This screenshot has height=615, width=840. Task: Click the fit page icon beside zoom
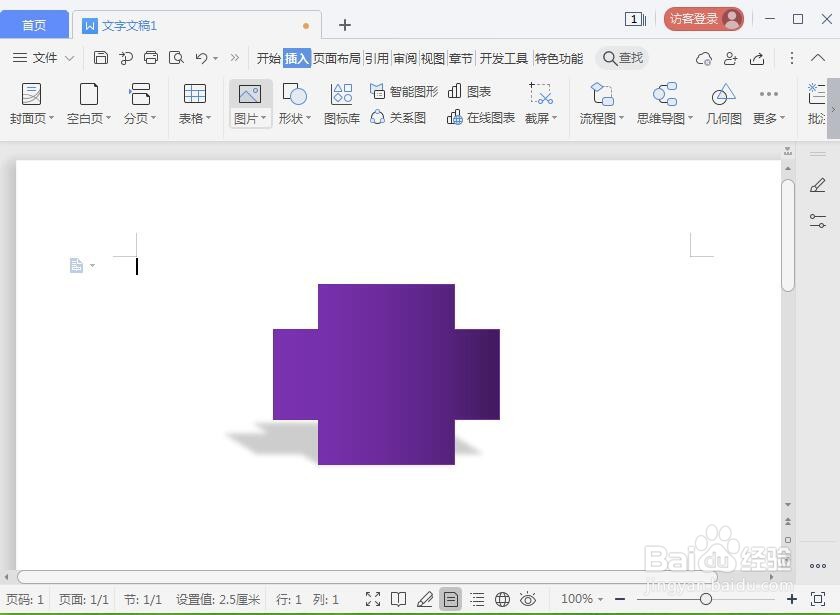818,599
